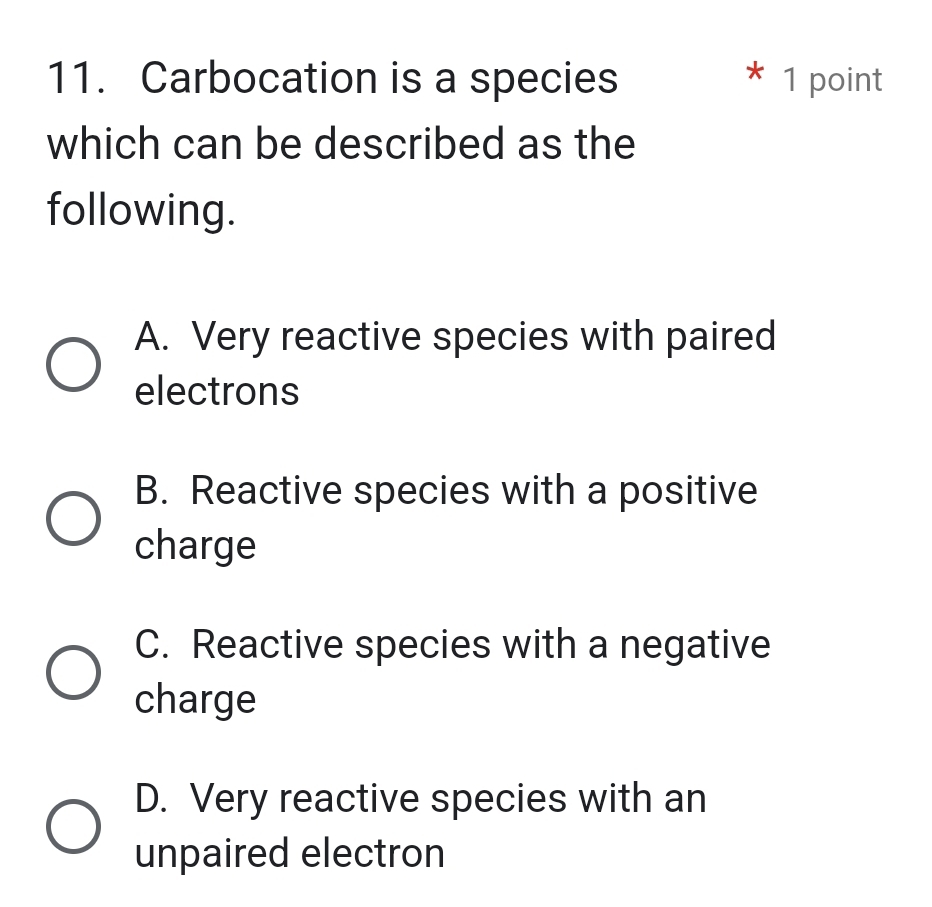Click 'unpaired electron' text under option D
The height and width of the screenshot is (907, 932).
coord(290,854)
